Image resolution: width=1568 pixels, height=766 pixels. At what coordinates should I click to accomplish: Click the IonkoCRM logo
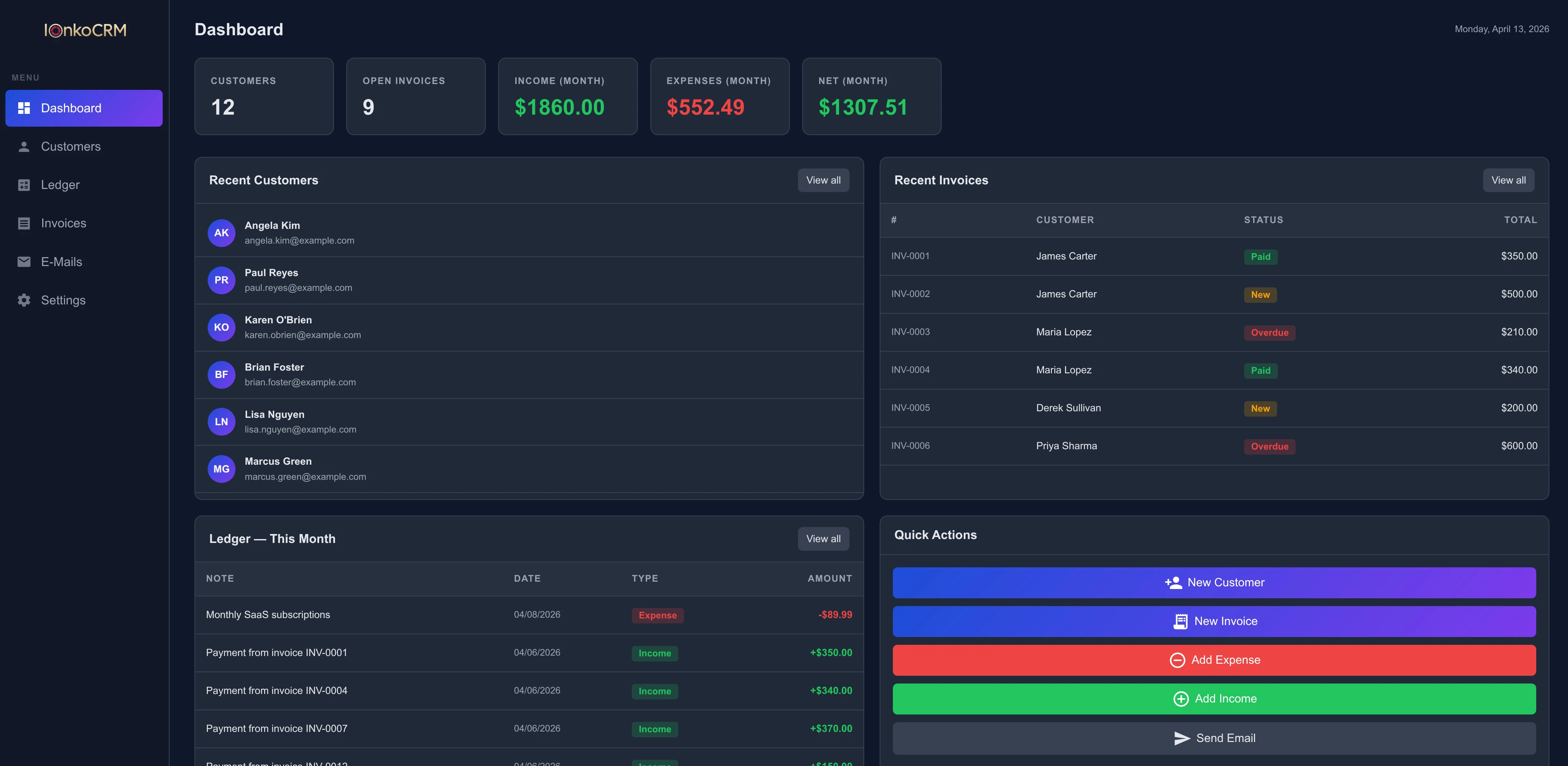click(85, 30)
